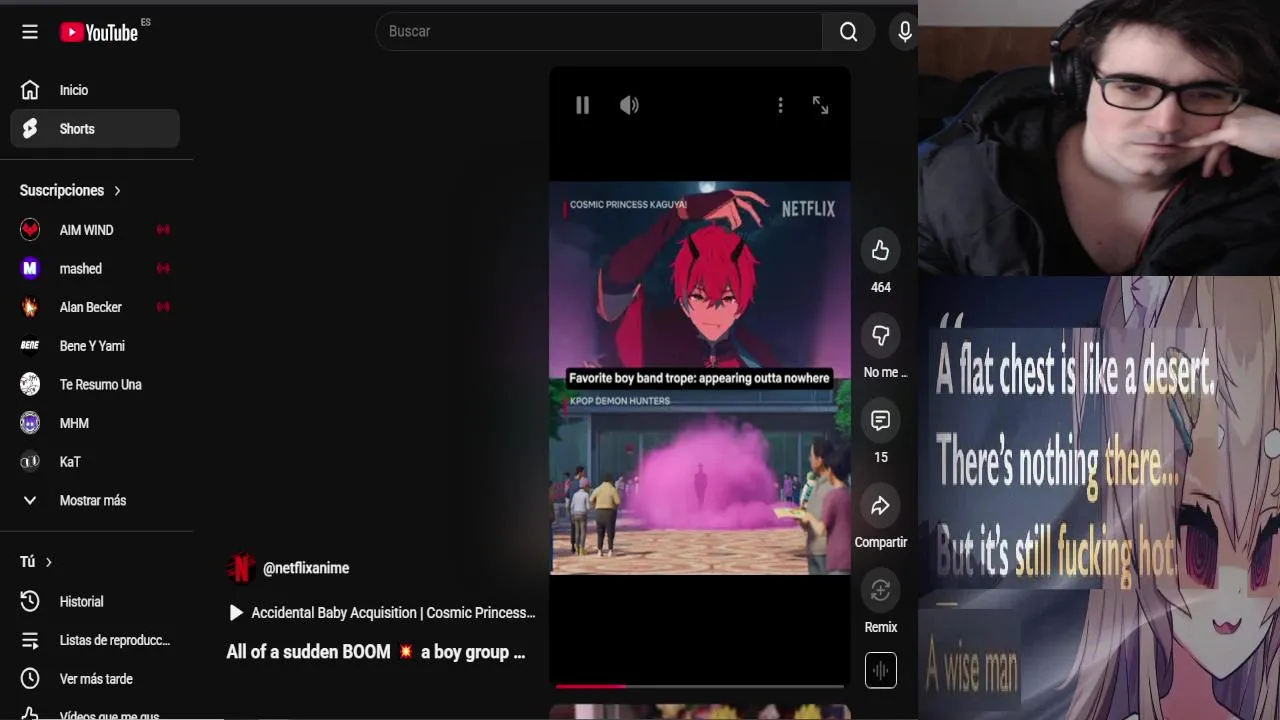The image size is (1280, 720).
Task: Click the Alan Becker live indicator
Action: (x=163, y=307)
